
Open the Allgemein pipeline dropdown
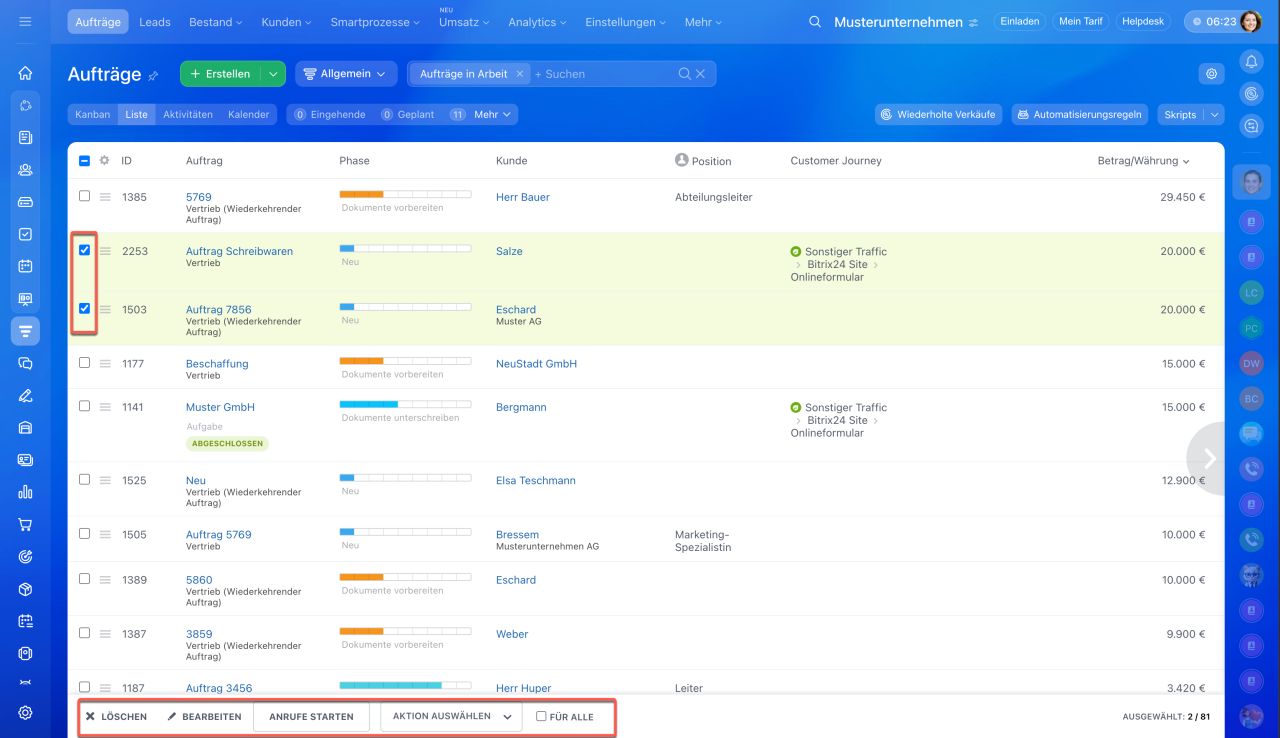pos(345,74)
